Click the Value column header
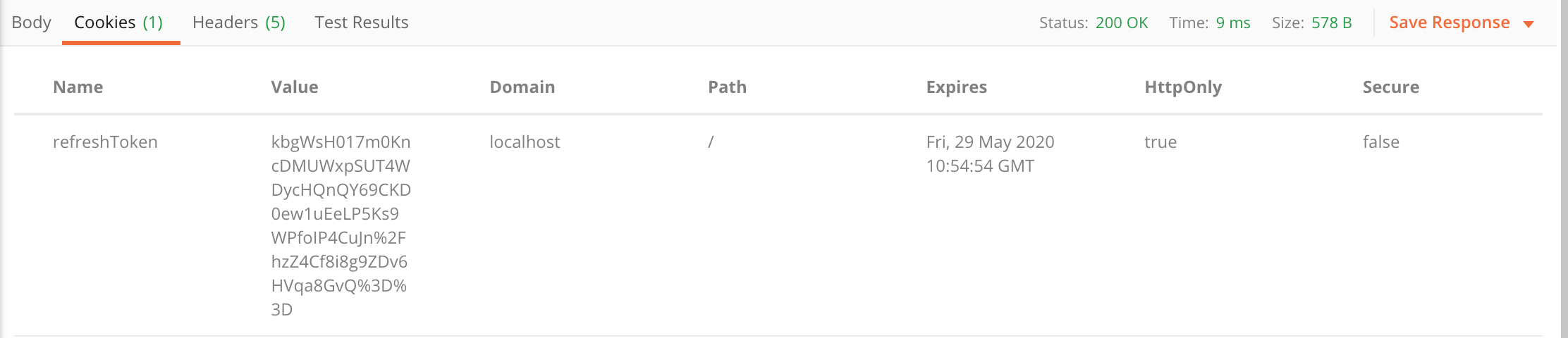 tap(295, 87)
